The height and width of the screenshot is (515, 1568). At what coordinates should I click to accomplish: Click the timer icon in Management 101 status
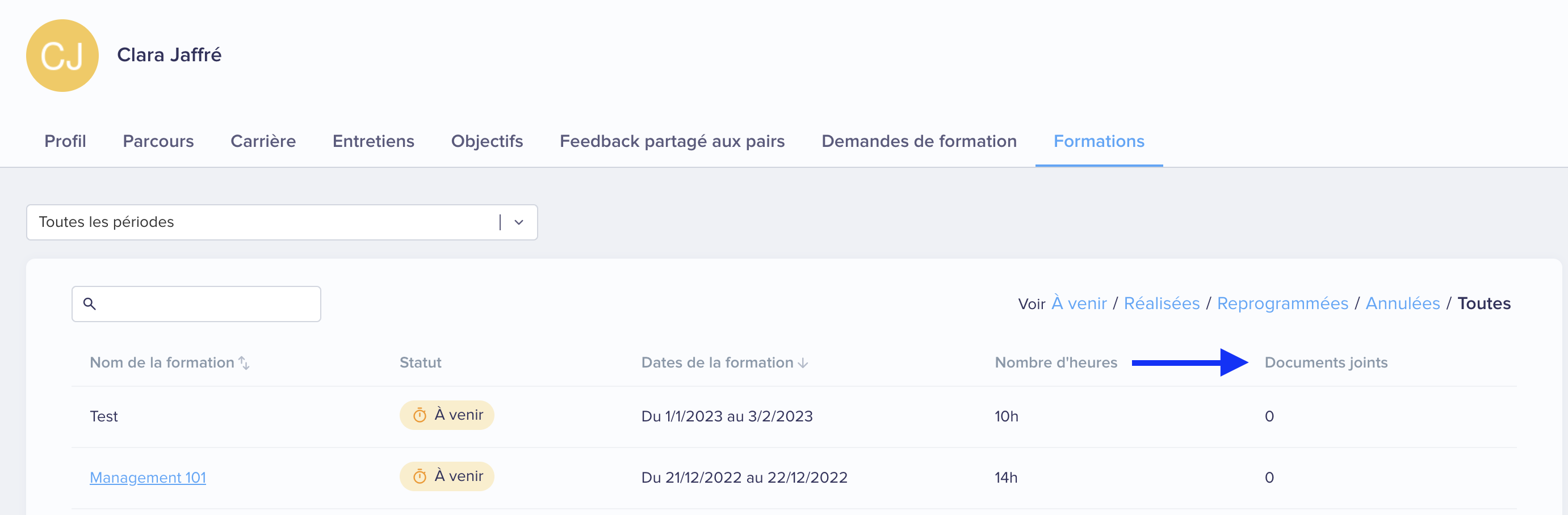click(x=420, y=476)
